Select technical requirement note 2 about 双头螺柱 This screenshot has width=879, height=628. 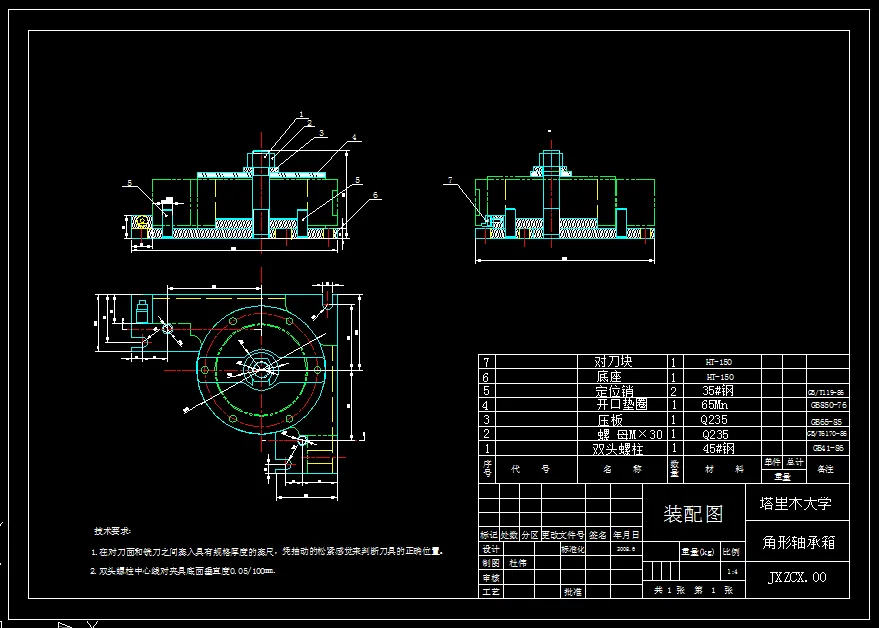tap(183, 571)
